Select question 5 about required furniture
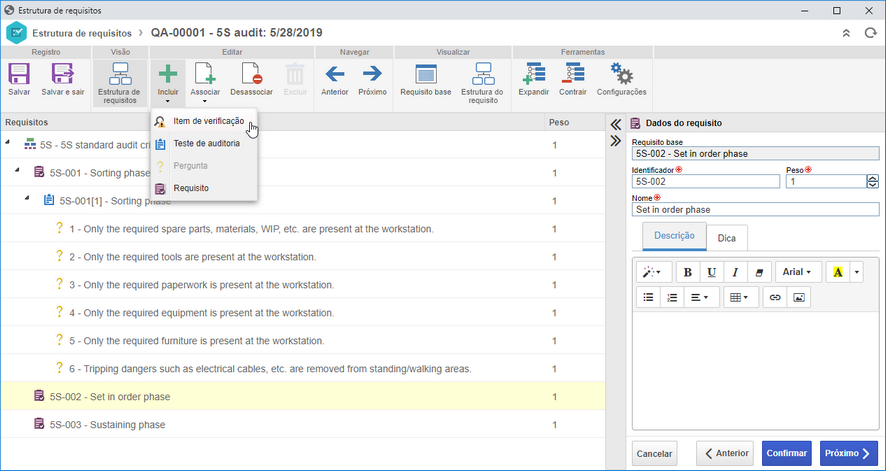The height and width of the screenshot is (471, 886). point(302,341)
